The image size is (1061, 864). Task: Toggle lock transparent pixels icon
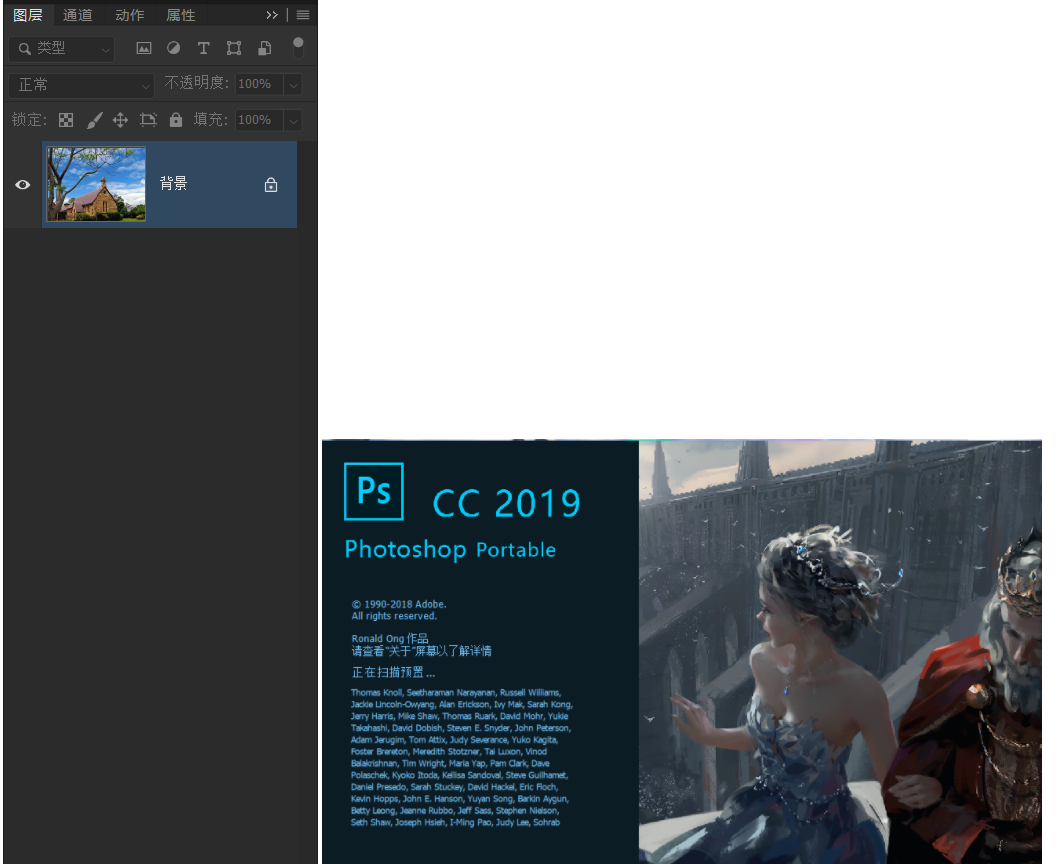click(66, 120)
